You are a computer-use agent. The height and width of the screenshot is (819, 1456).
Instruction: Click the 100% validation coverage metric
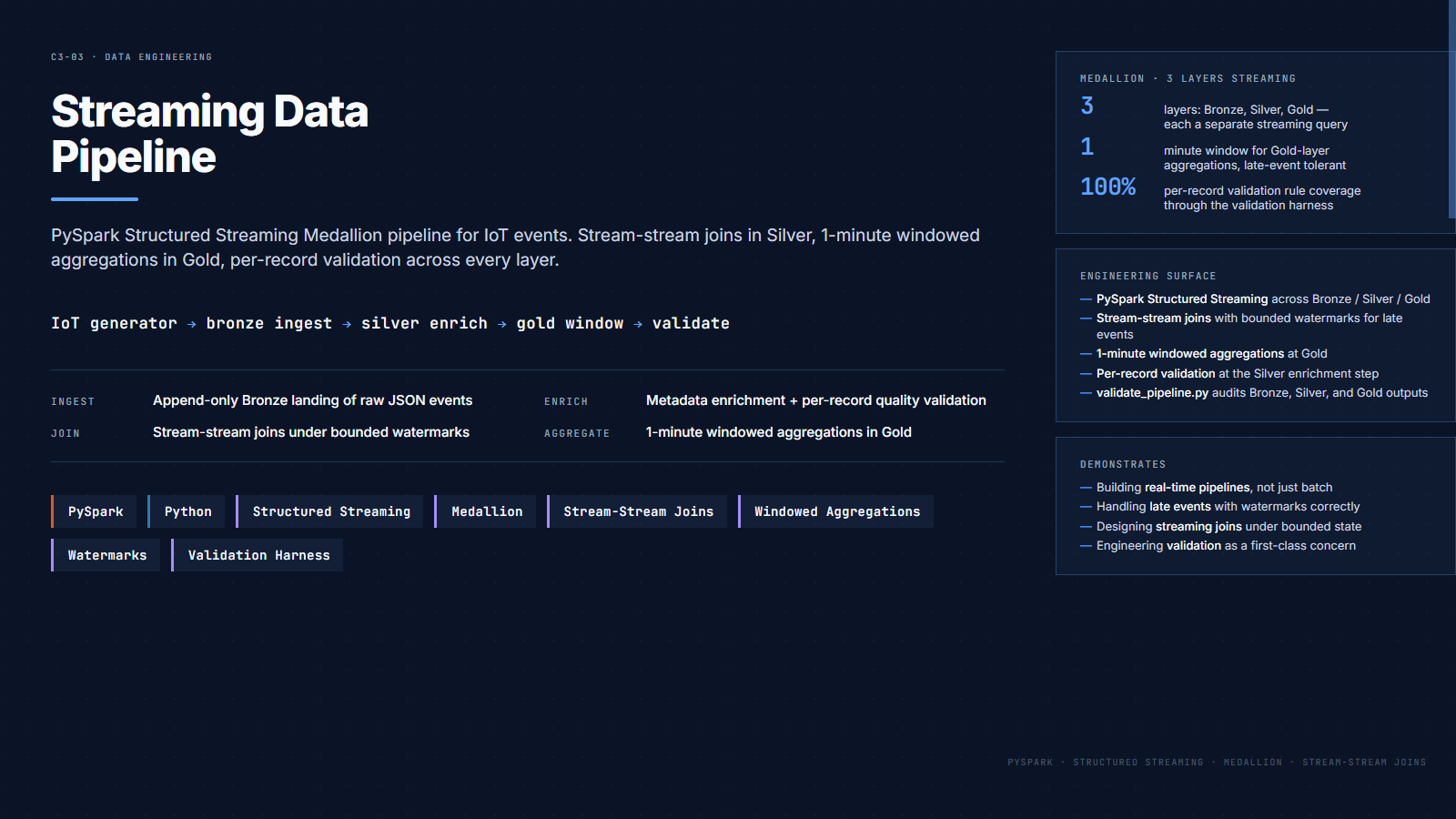point(1107,187)
